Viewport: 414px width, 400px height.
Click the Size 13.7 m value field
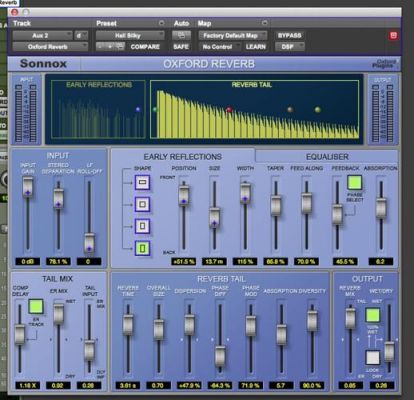[x=214, y=261]
